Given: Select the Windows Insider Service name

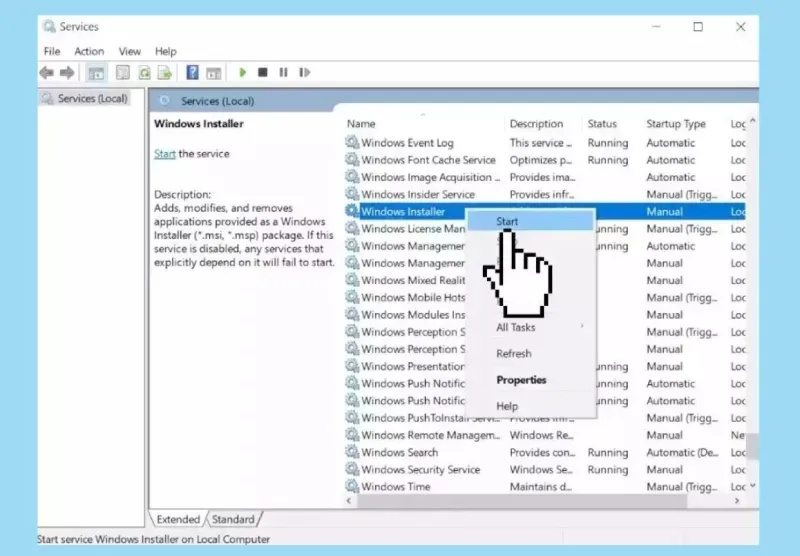Looking at the screenshot, I should coord(418,194).
